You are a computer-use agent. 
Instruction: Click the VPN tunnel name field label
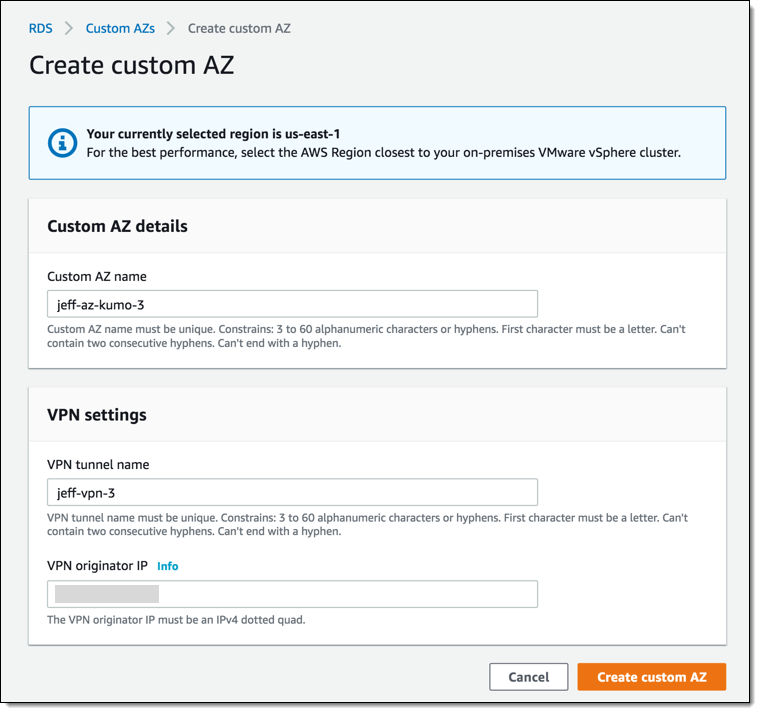(x=98, y=465)
